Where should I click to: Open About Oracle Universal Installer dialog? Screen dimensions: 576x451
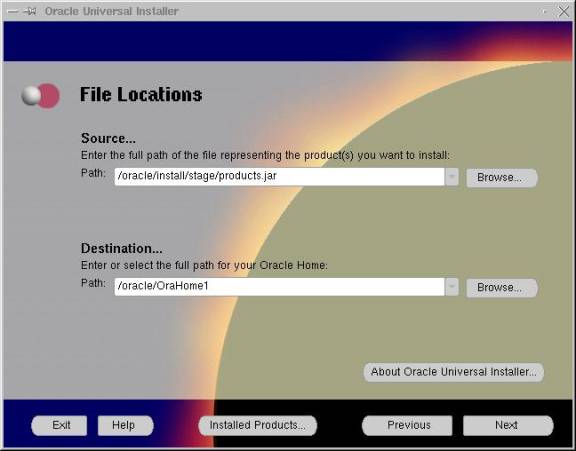click(454, 372)
